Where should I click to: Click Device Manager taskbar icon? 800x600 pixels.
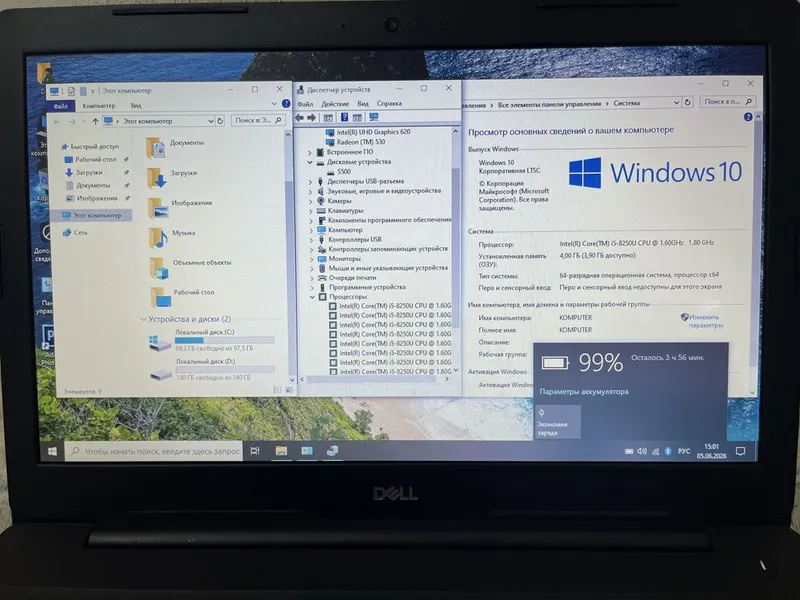[x=332, y=451]
